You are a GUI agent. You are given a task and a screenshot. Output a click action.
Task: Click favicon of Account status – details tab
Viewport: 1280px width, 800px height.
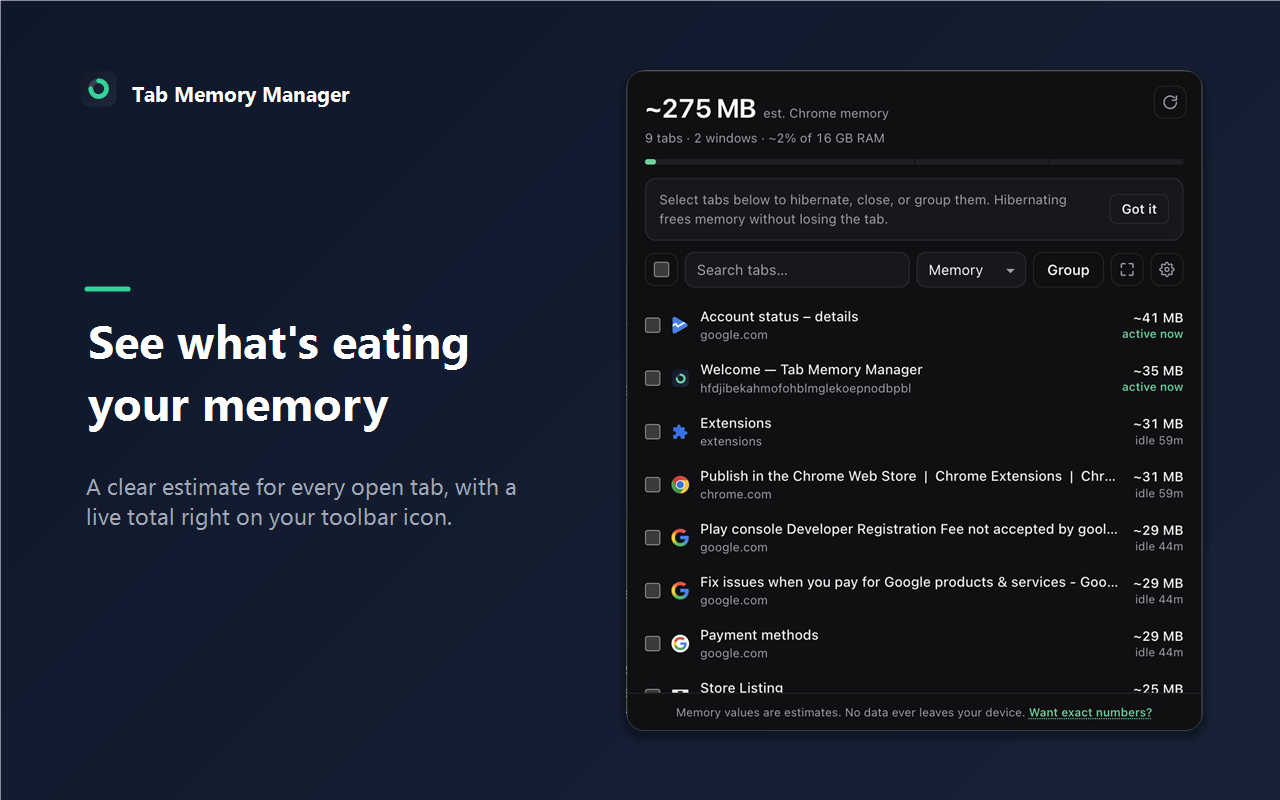680,325
